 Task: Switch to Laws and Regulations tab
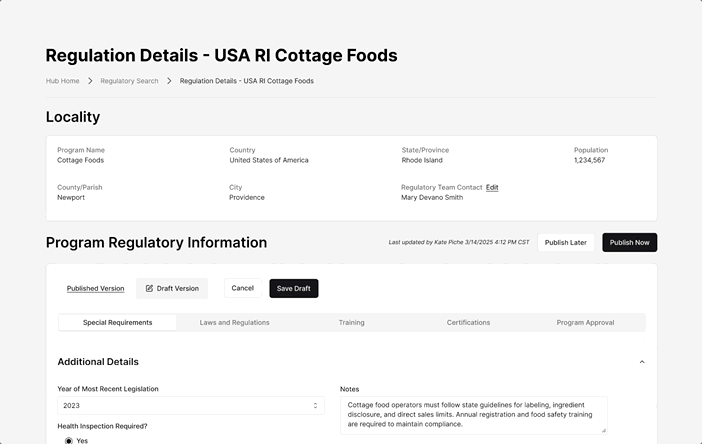pos(234,323)
